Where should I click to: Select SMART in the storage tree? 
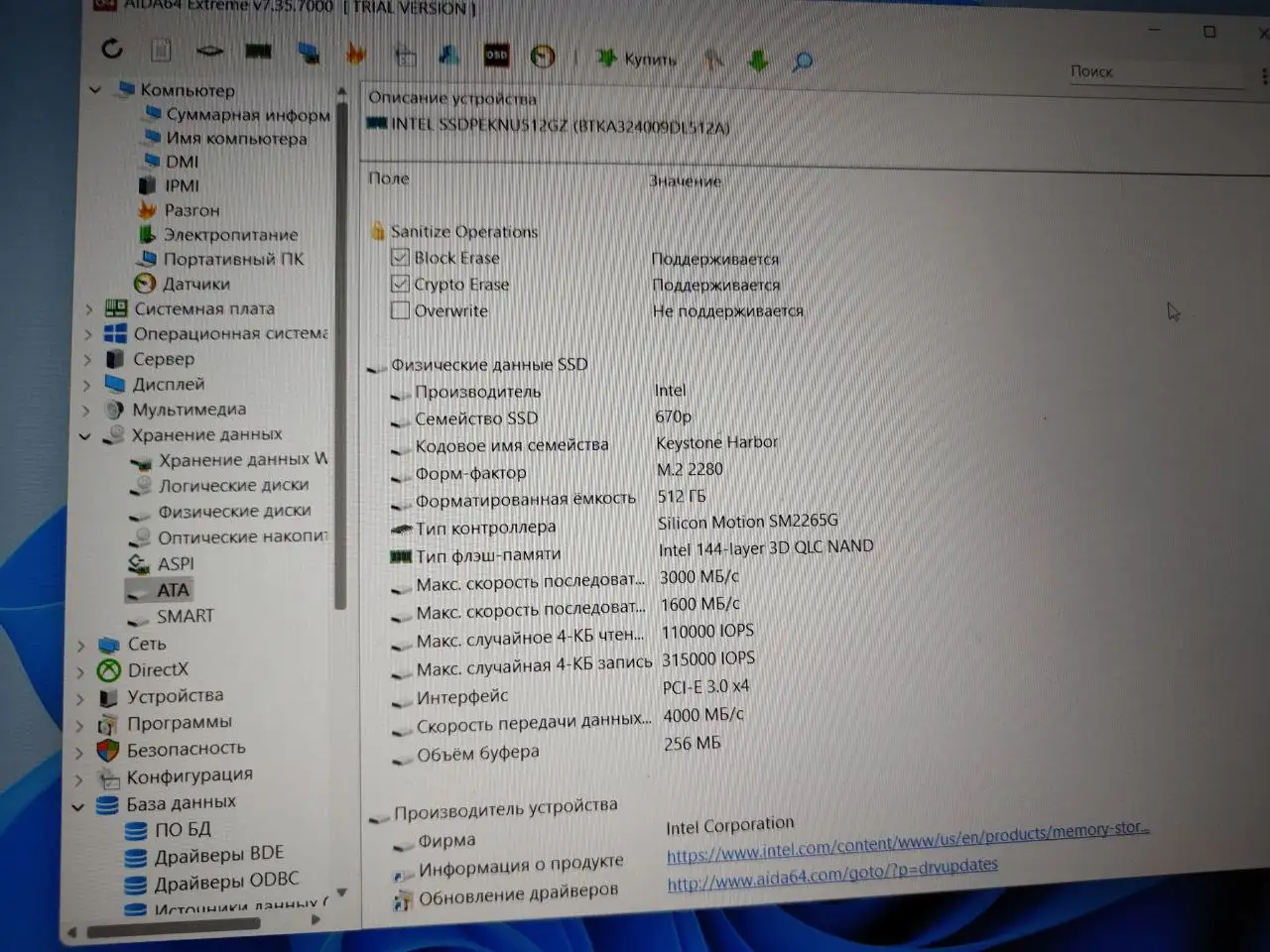[x=185, y=616]
